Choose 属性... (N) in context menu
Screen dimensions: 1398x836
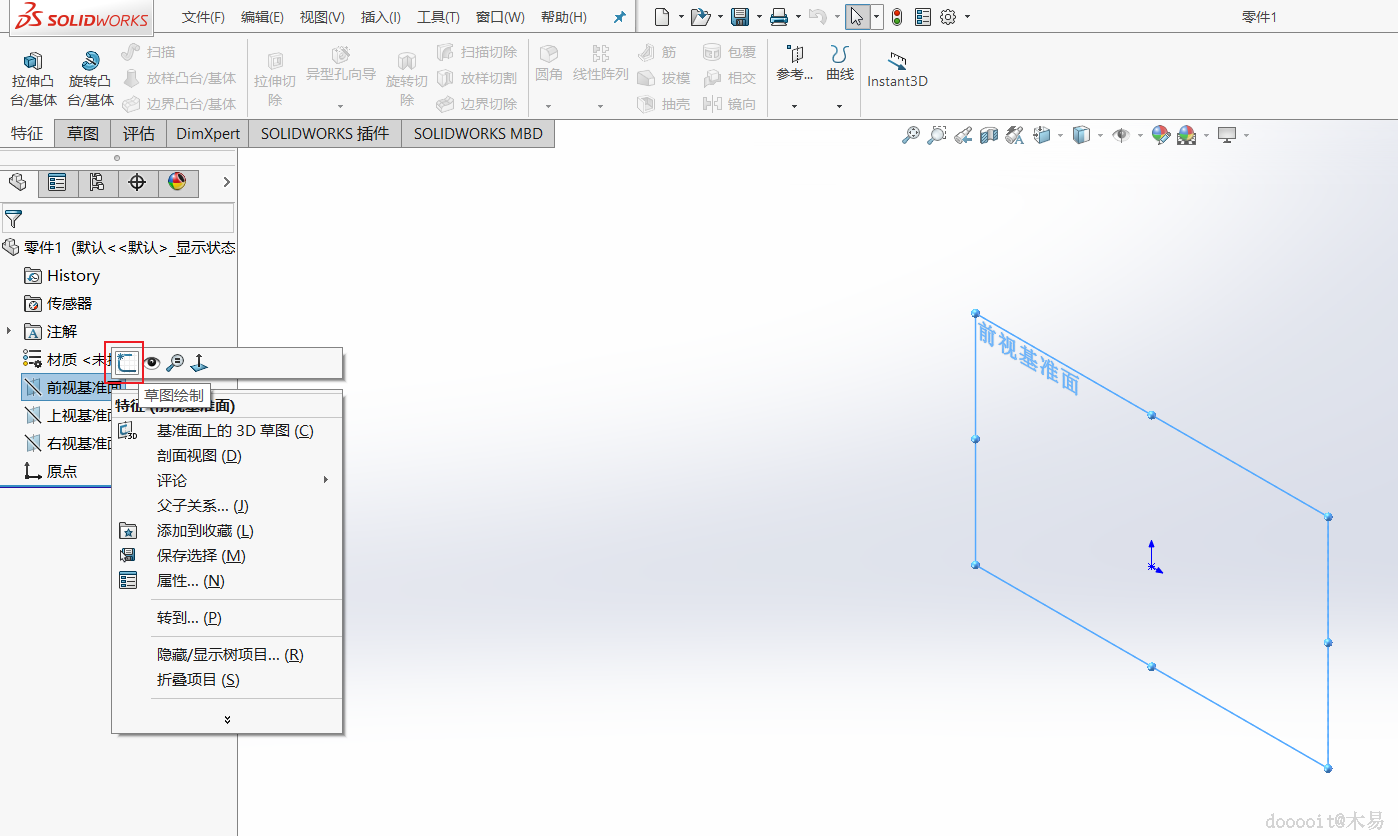click(228, 581)
